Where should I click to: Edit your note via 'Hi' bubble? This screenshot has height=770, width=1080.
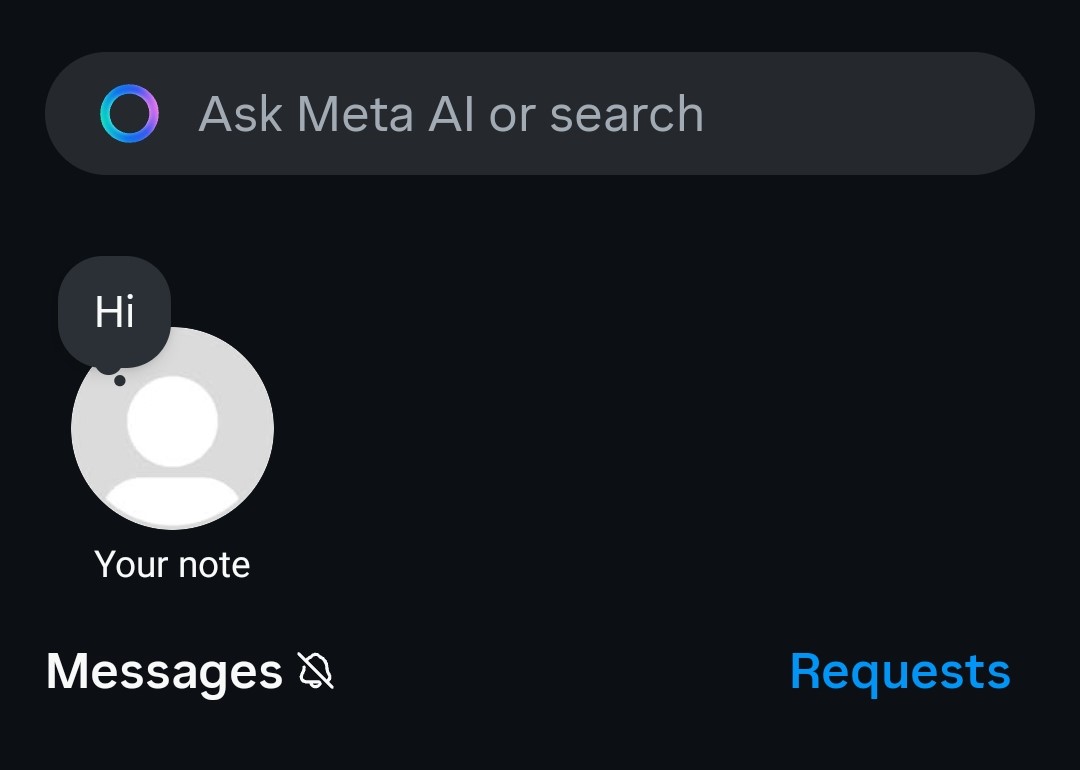[x=114, y=312]
